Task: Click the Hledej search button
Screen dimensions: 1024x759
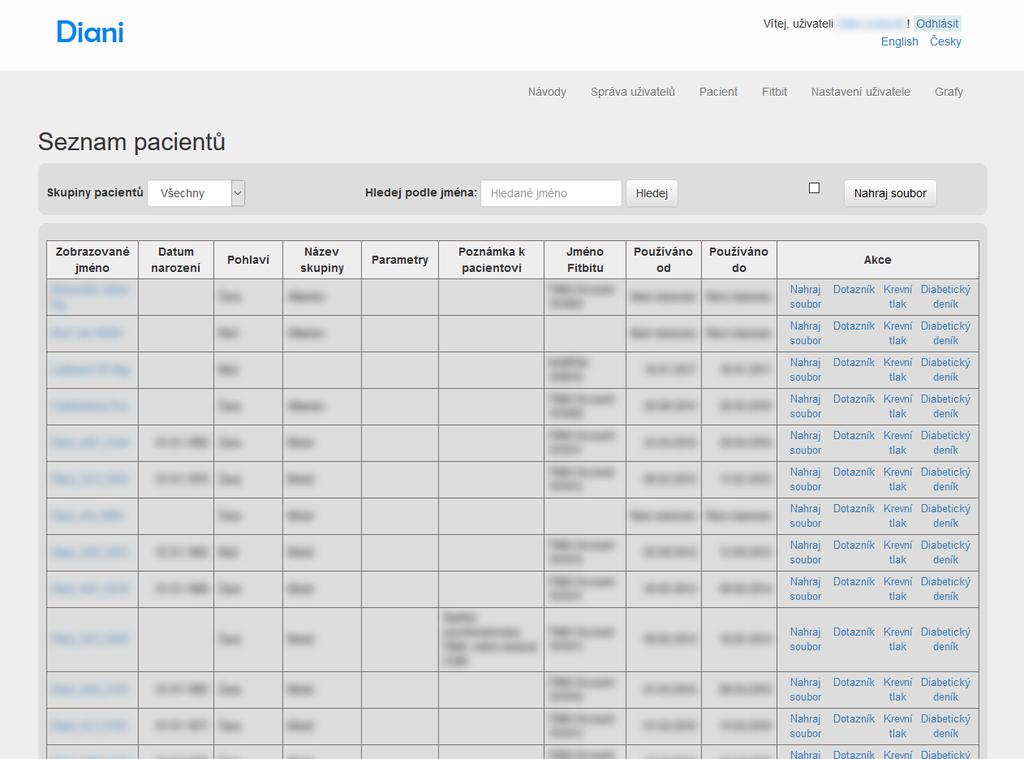Action: [x=651, y=193]
